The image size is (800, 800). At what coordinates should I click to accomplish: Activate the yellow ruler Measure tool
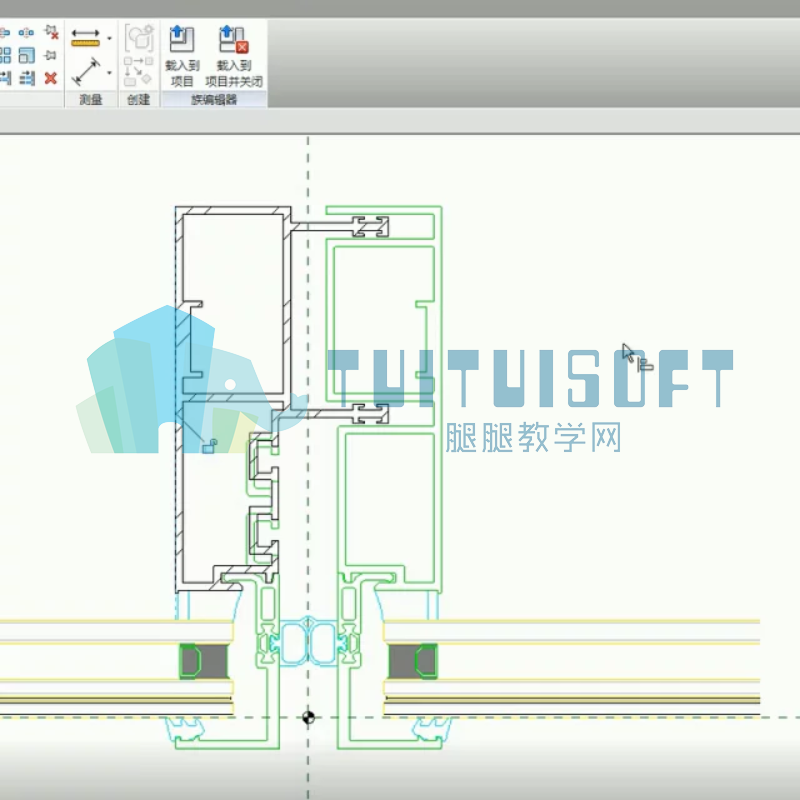tap(85, 38)
